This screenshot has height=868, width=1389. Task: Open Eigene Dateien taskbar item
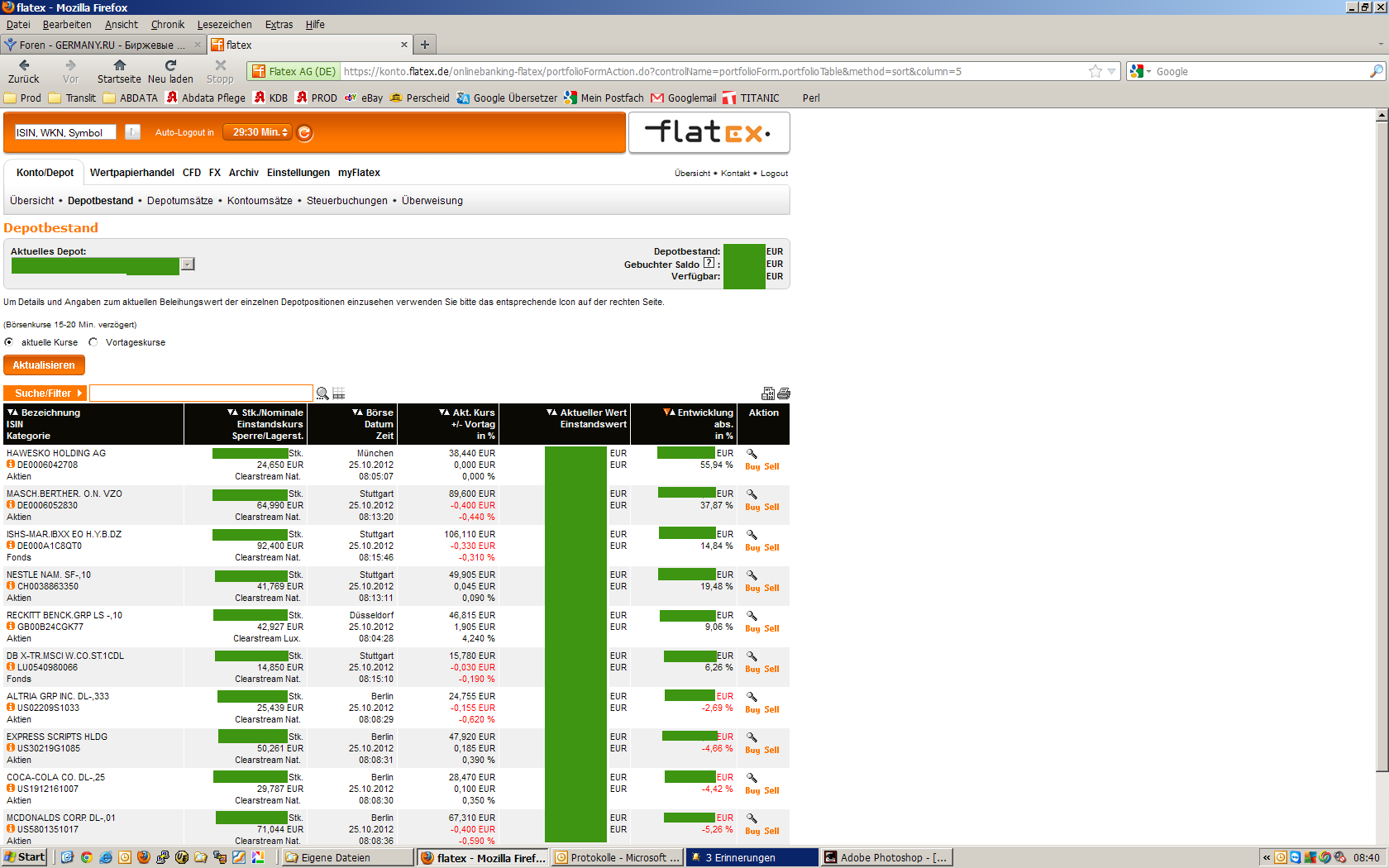click(348, 857)
